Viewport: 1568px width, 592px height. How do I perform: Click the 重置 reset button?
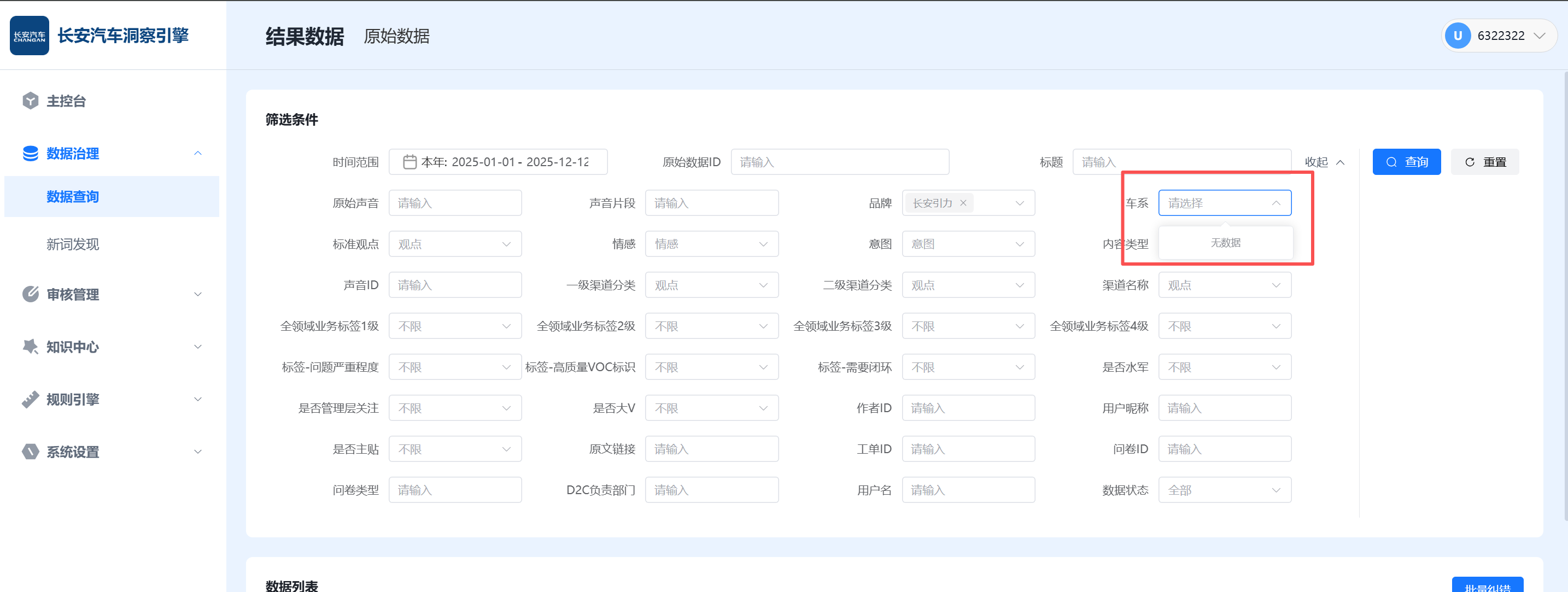tap(1484, 162)
